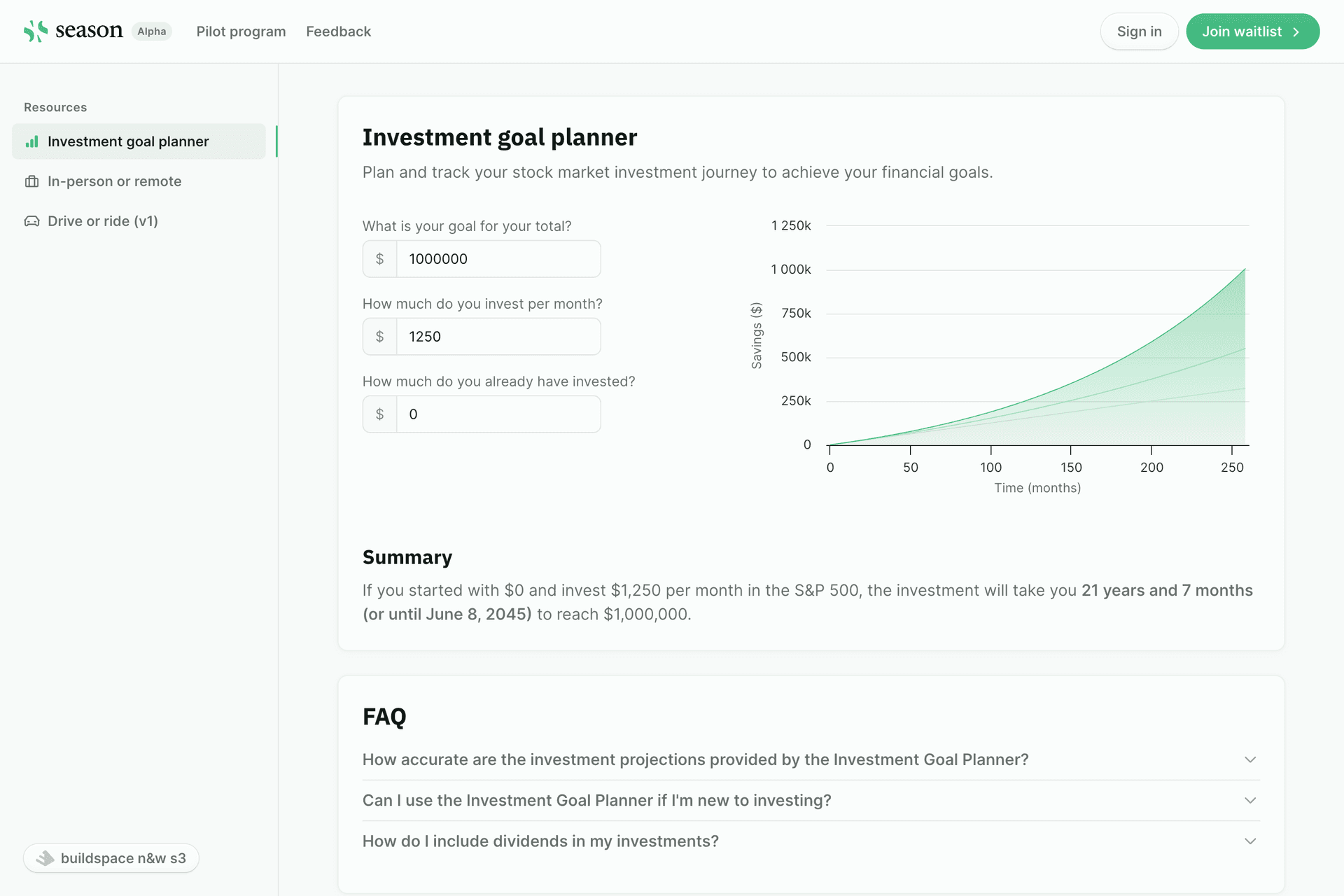Click the dollar sign beside monthly investment

[x=380, y=337]
